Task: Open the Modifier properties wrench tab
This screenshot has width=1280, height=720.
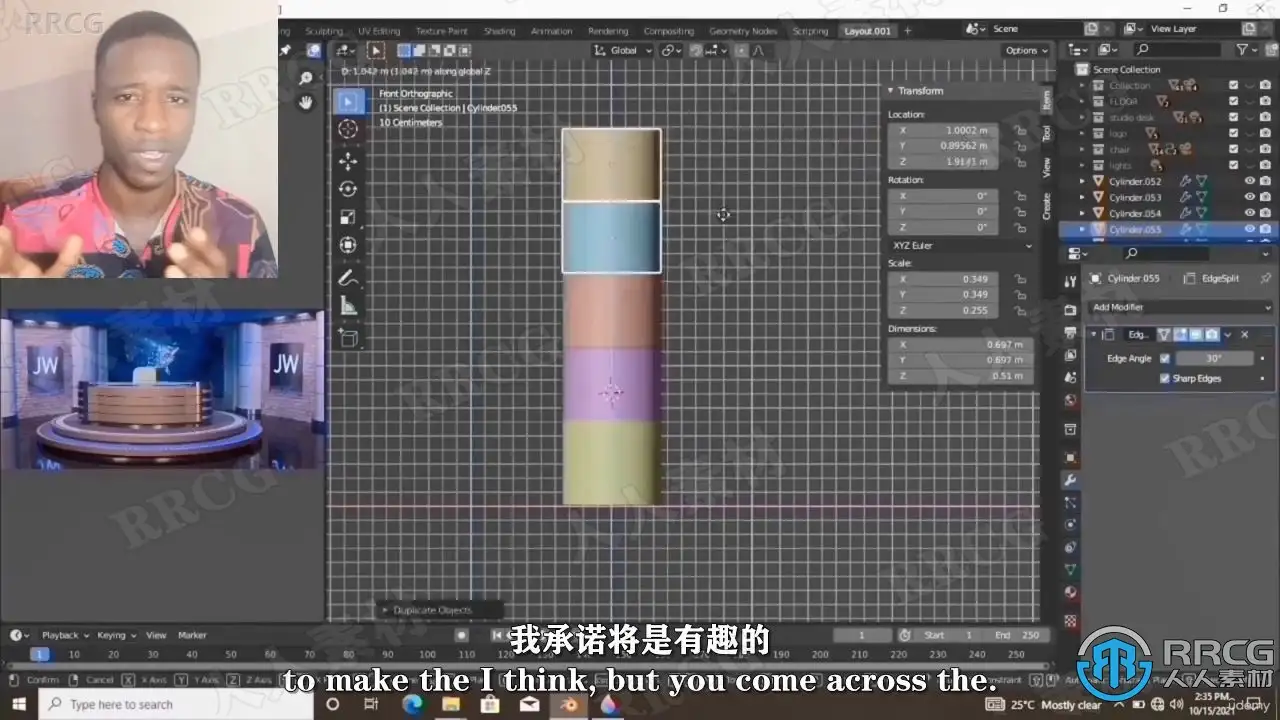Action: coord(1070,481)
